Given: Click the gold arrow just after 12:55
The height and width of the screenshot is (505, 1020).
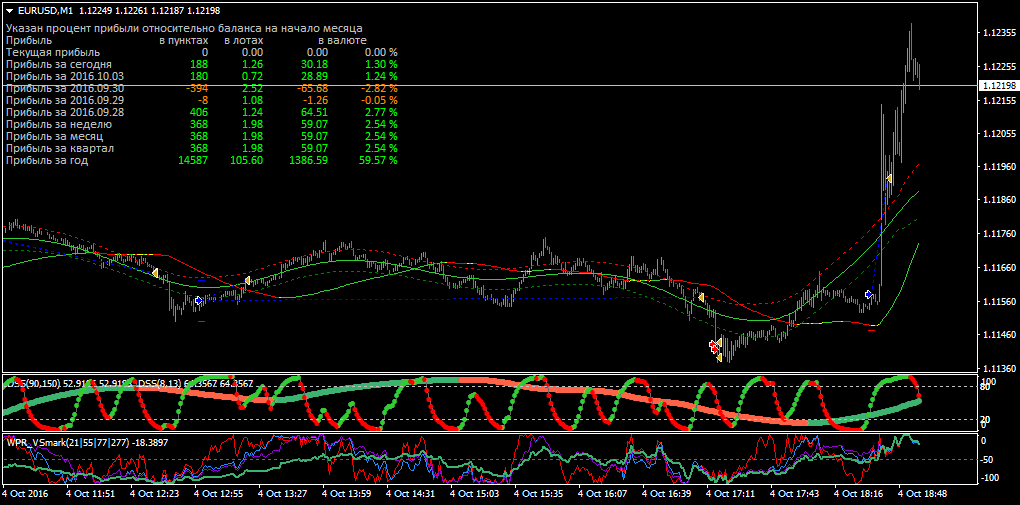Looking at the screenshot, I should 247,280.
